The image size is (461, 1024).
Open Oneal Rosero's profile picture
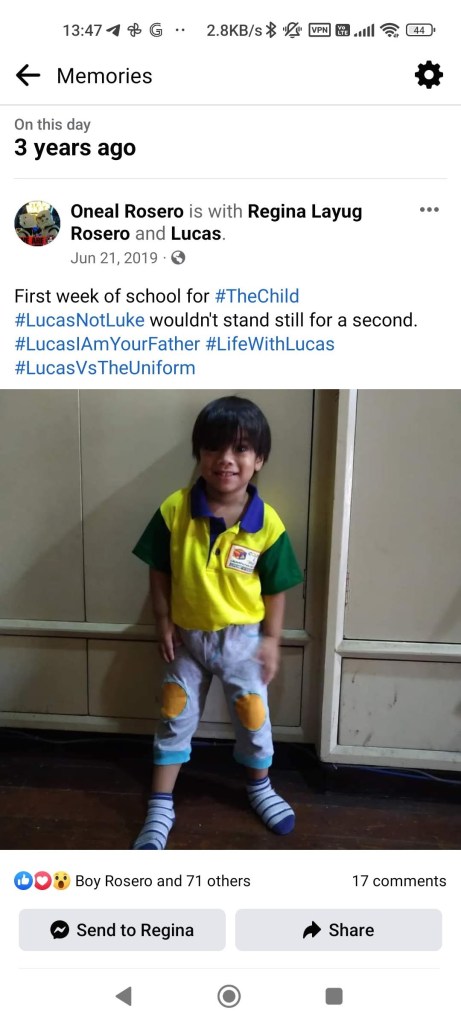tap(37, 223)
